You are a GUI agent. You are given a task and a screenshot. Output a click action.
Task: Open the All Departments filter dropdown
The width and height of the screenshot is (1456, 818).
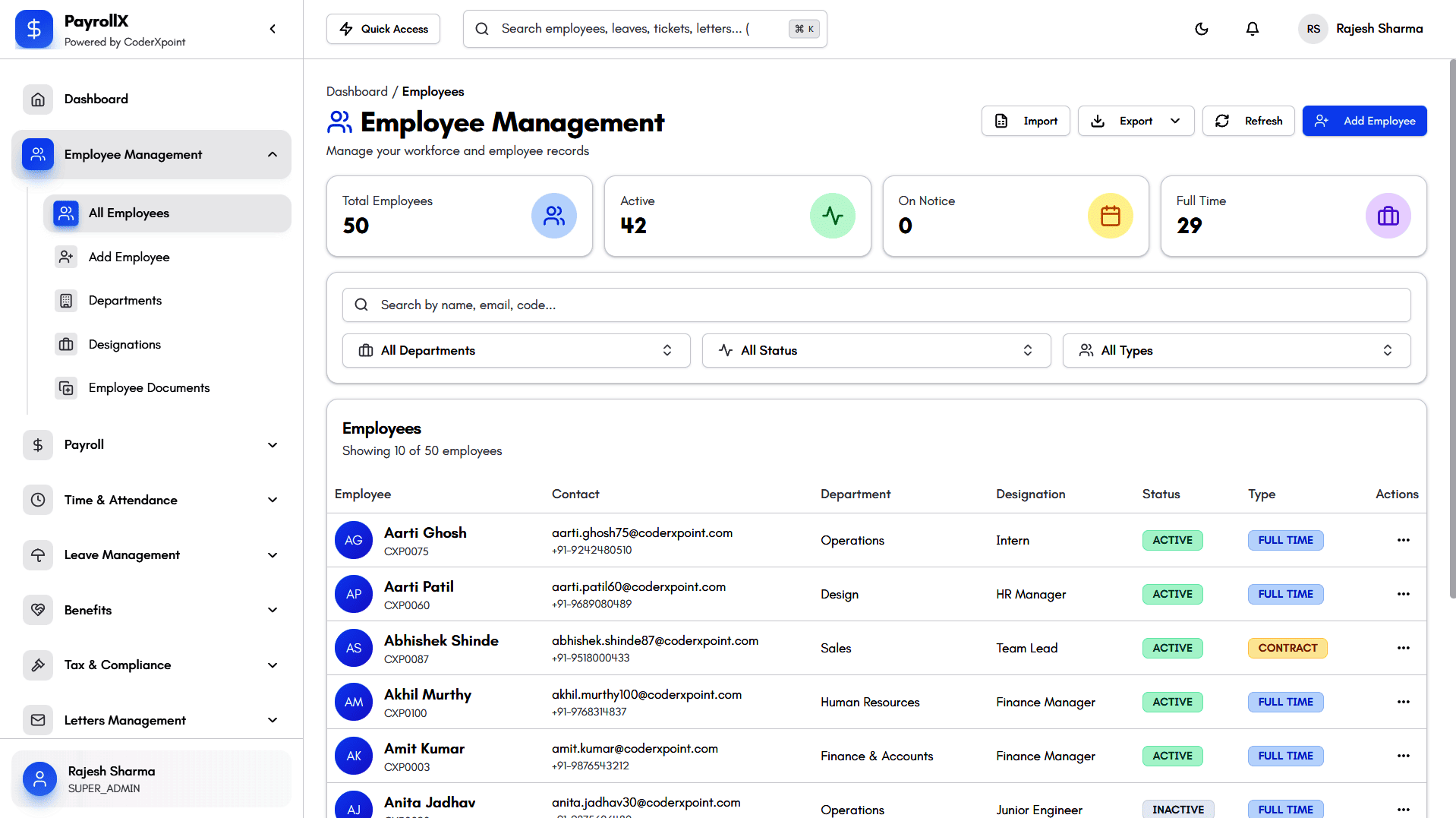(x=515, y=350)
